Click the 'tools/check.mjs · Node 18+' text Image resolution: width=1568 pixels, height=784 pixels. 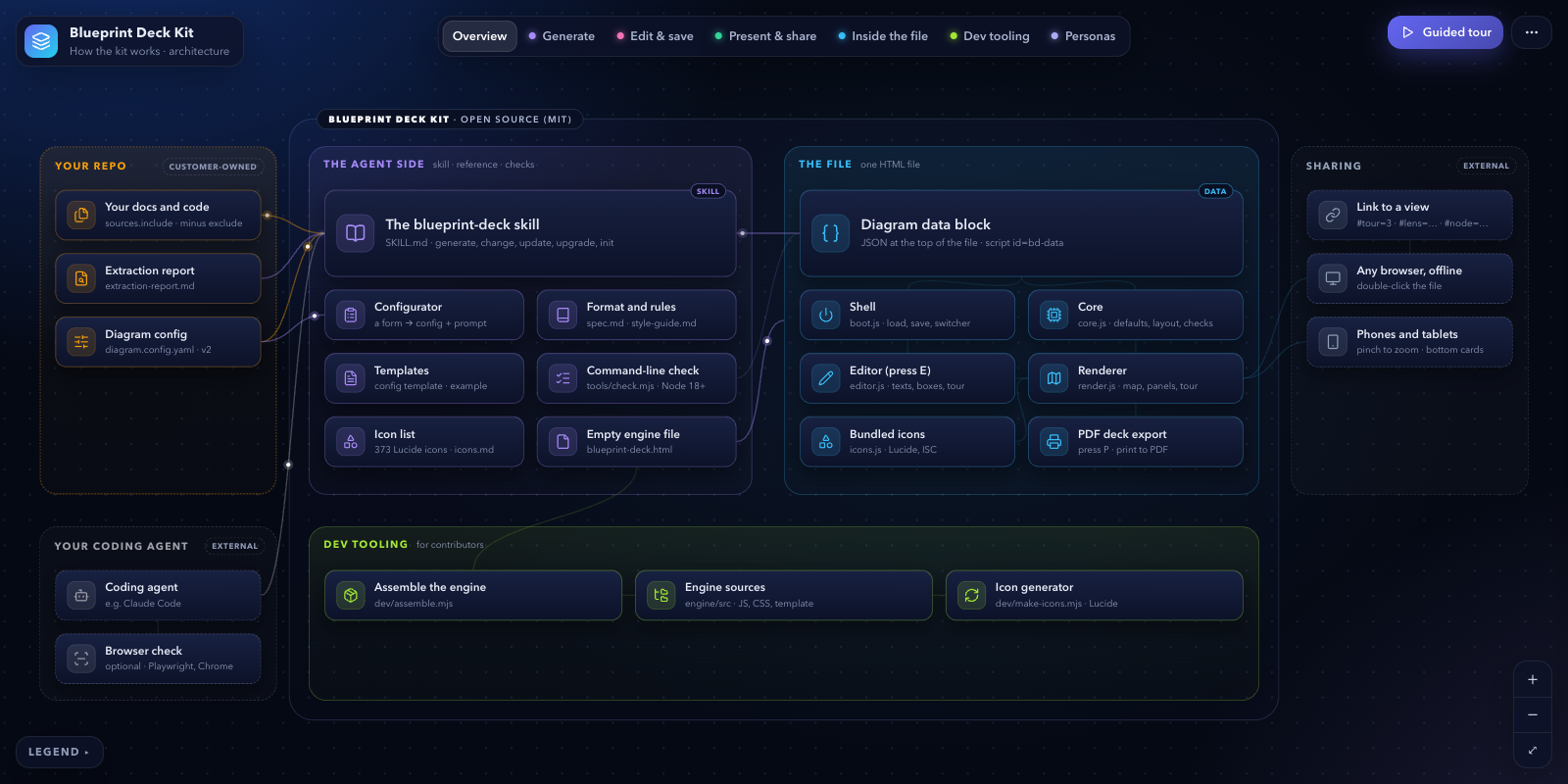pyautogui.click(x=646, y=386)
